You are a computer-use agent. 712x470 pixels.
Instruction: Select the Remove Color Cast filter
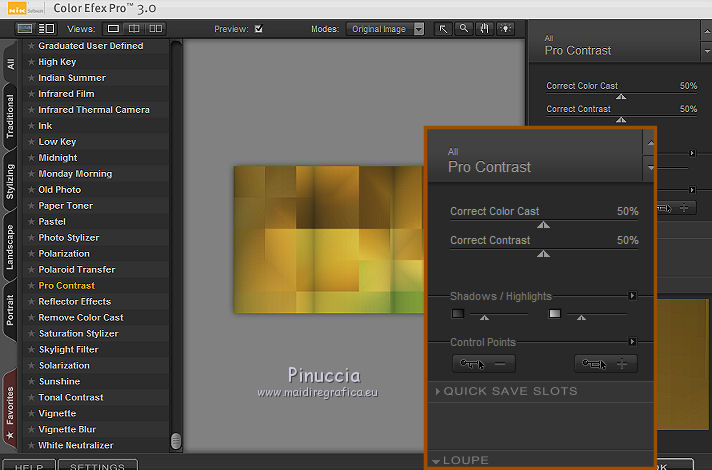[x=81, y=317]
